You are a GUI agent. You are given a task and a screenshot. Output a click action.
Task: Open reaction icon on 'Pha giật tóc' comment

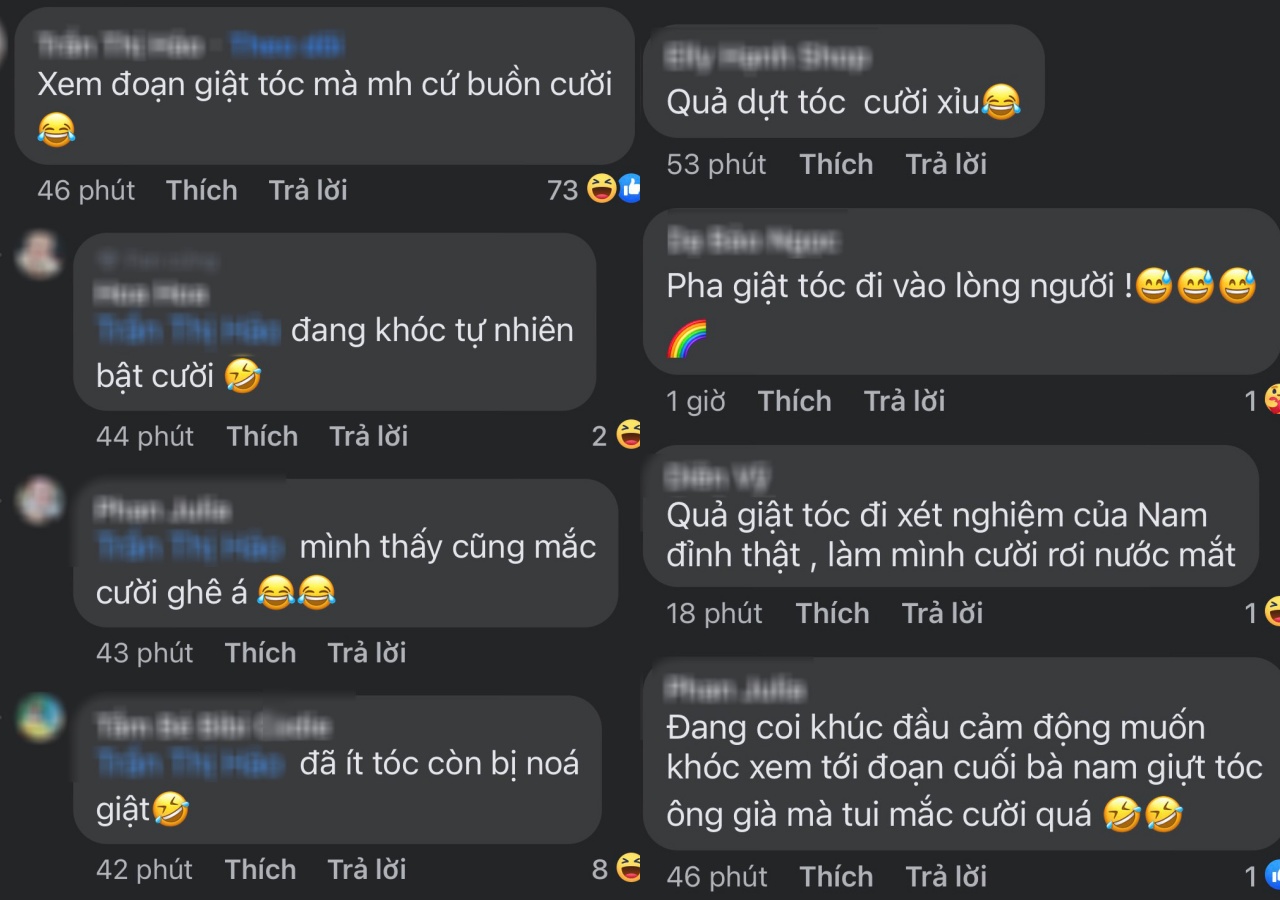coord(1271,400)
